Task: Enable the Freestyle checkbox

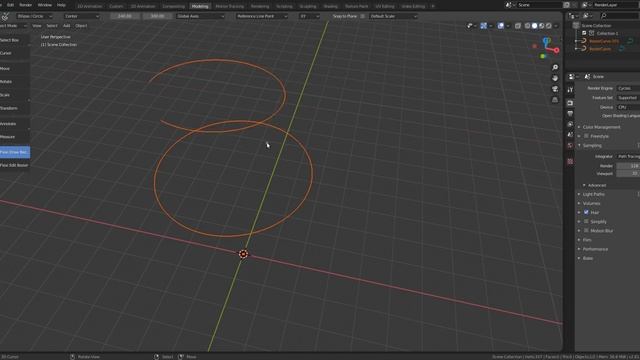Action: (x=586, y=136)
